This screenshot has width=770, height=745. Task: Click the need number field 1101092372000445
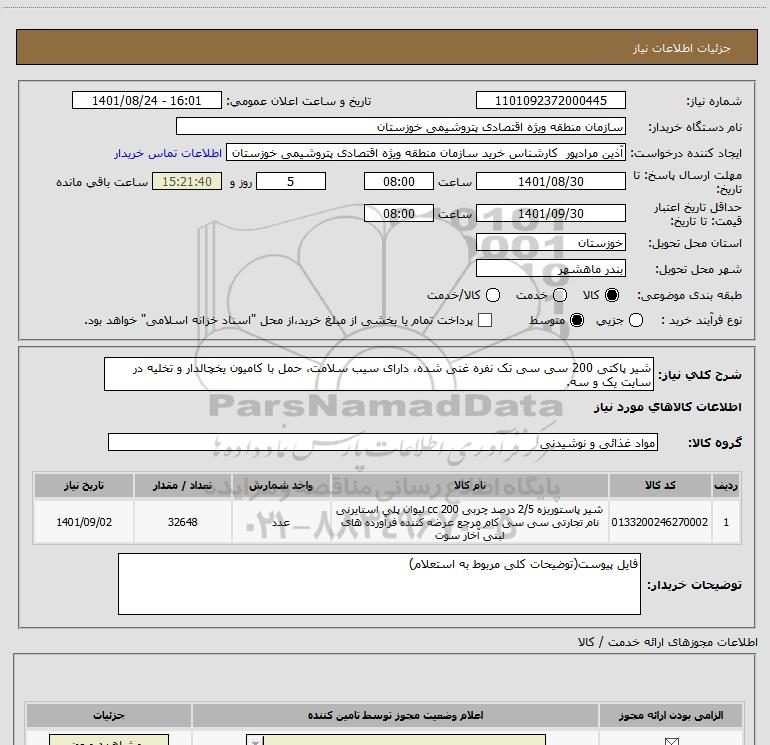point(550,100)
